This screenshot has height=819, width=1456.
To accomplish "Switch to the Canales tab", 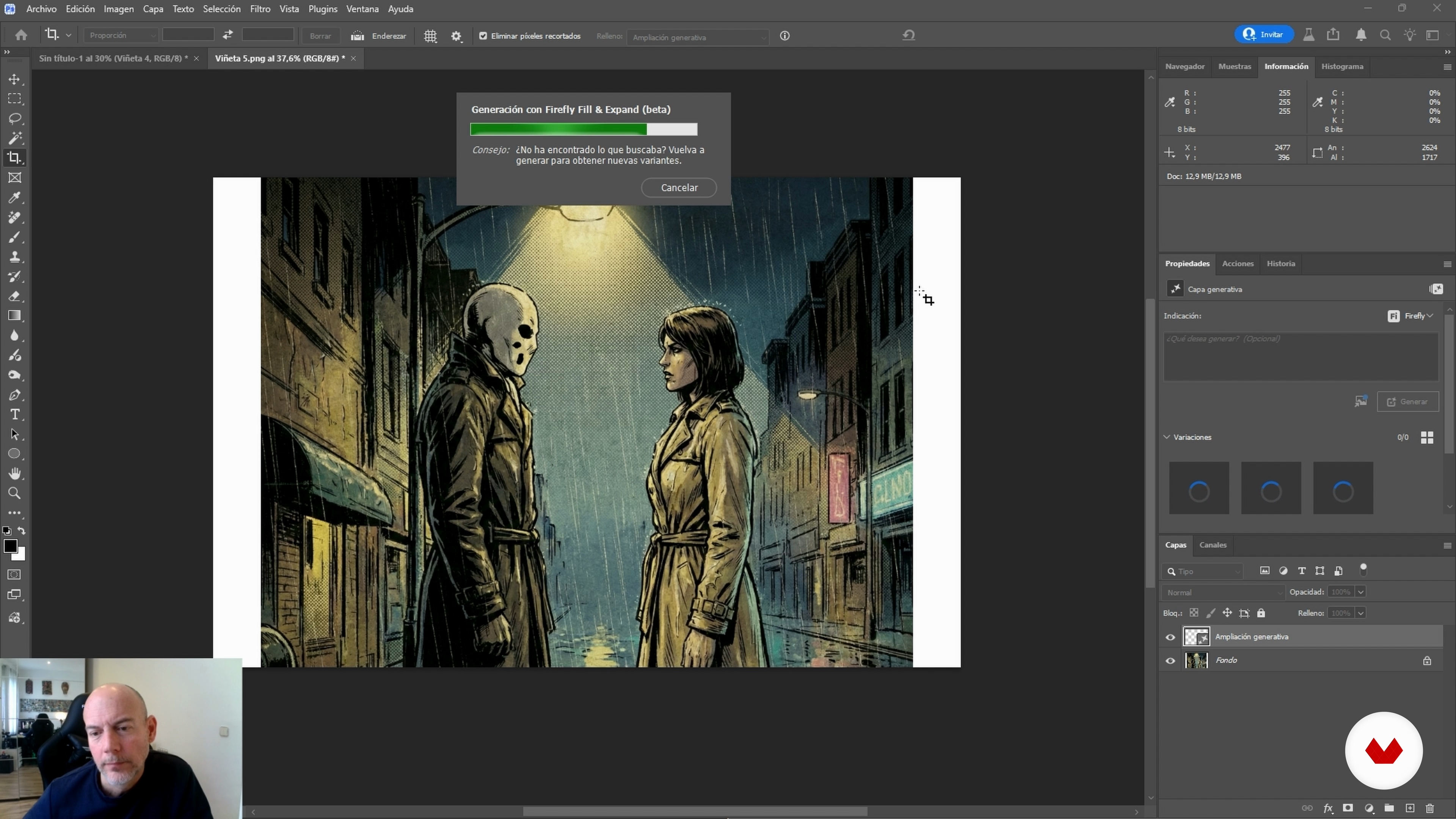I will (1213, 545).
